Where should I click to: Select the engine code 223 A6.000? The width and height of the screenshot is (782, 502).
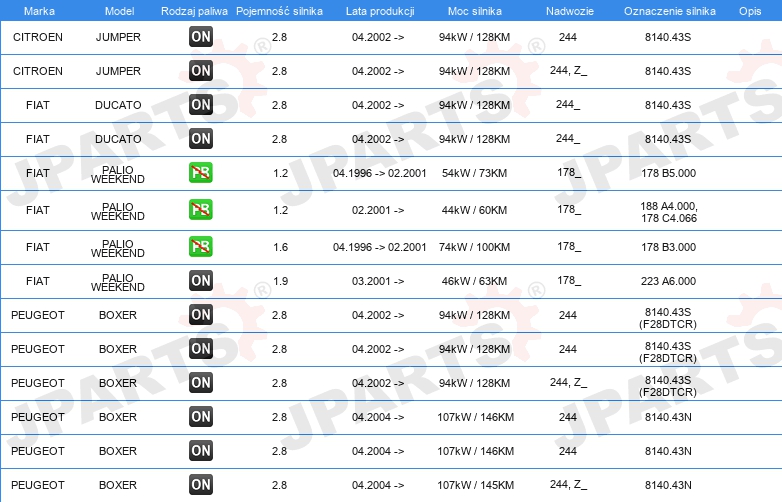point(668,281)
